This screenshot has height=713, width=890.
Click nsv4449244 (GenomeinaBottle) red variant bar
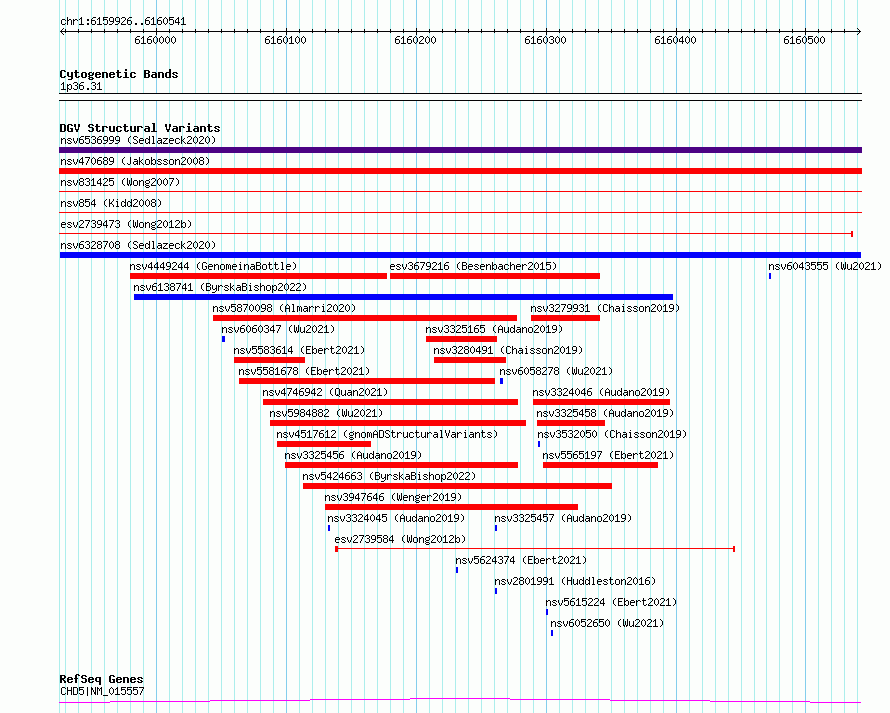coord(258,276)
